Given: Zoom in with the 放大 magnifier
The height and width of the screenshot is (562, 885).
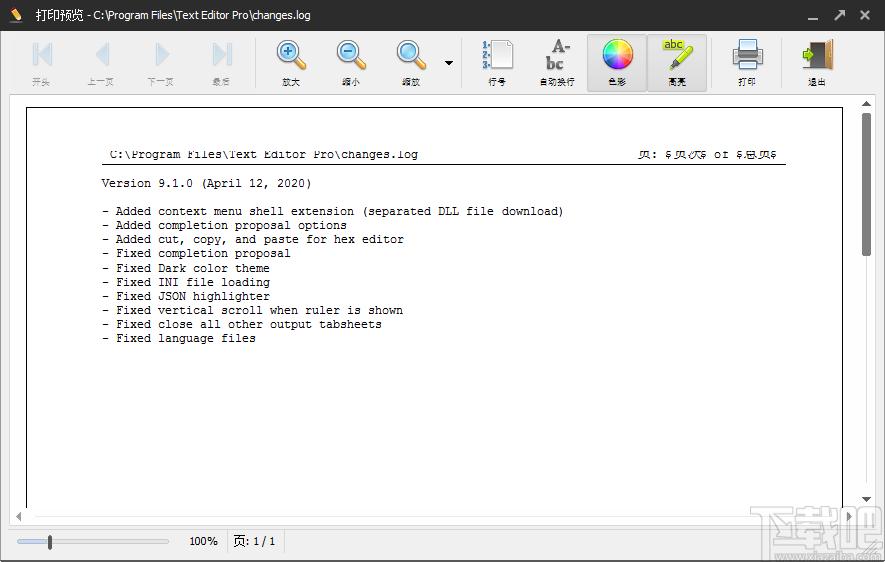Looking at the screenshot, I should coord(291,62).
